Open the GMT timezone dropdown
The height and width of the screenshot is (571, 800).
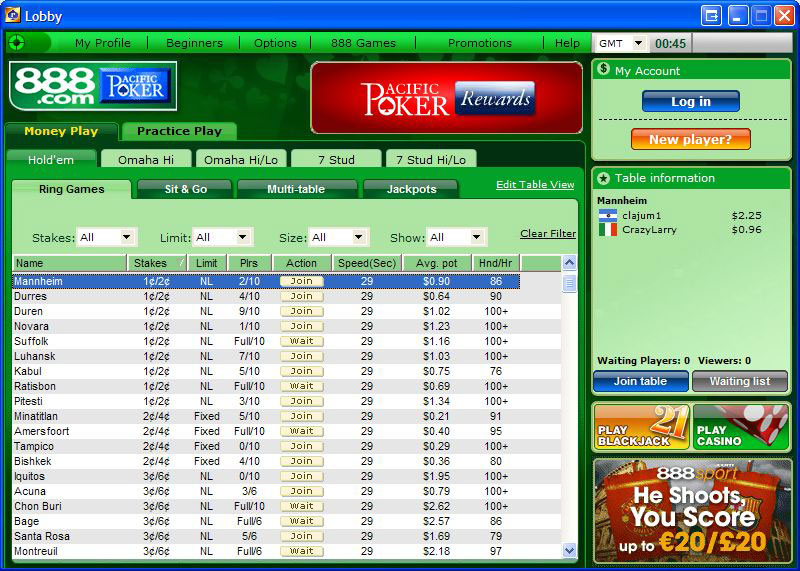point(638,43)
